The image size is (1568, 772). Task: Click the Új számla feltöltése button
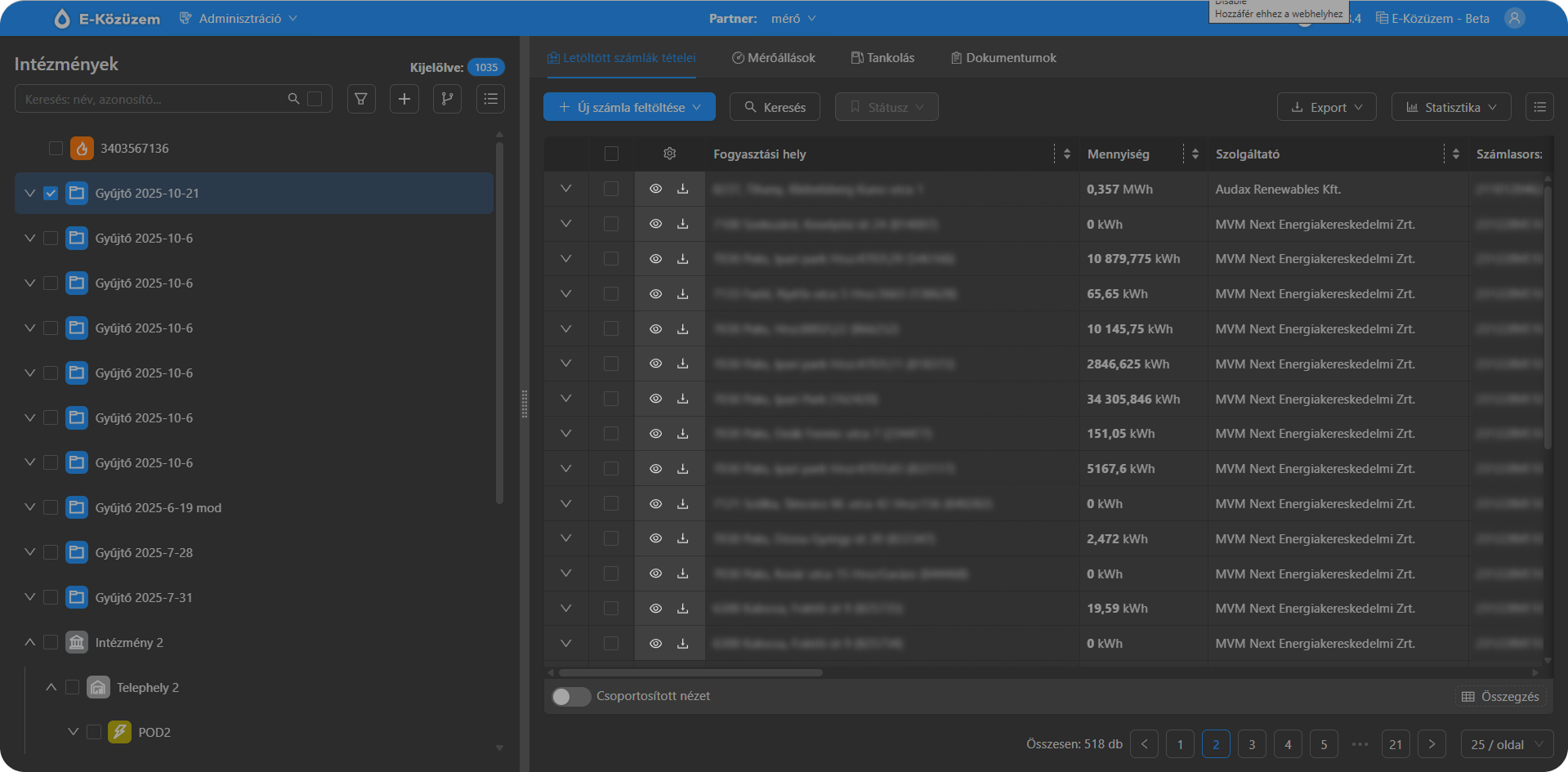tap(629, 107)
